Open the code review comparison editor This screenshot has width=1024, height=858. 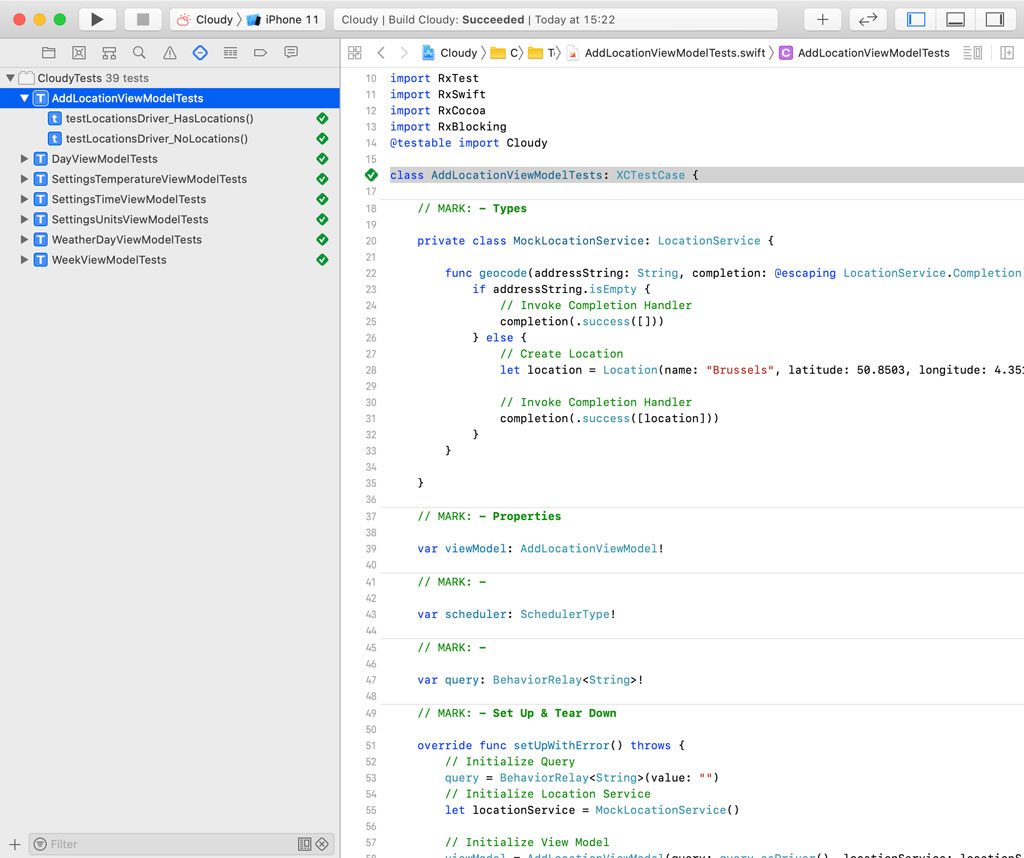pos(868,19)
